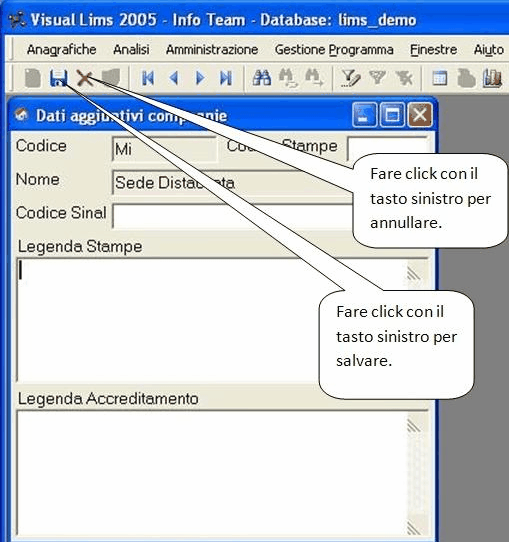Screen dimensions: 509x542
Task: Click the table grid view toolbar icon
Action: [440, 78]
